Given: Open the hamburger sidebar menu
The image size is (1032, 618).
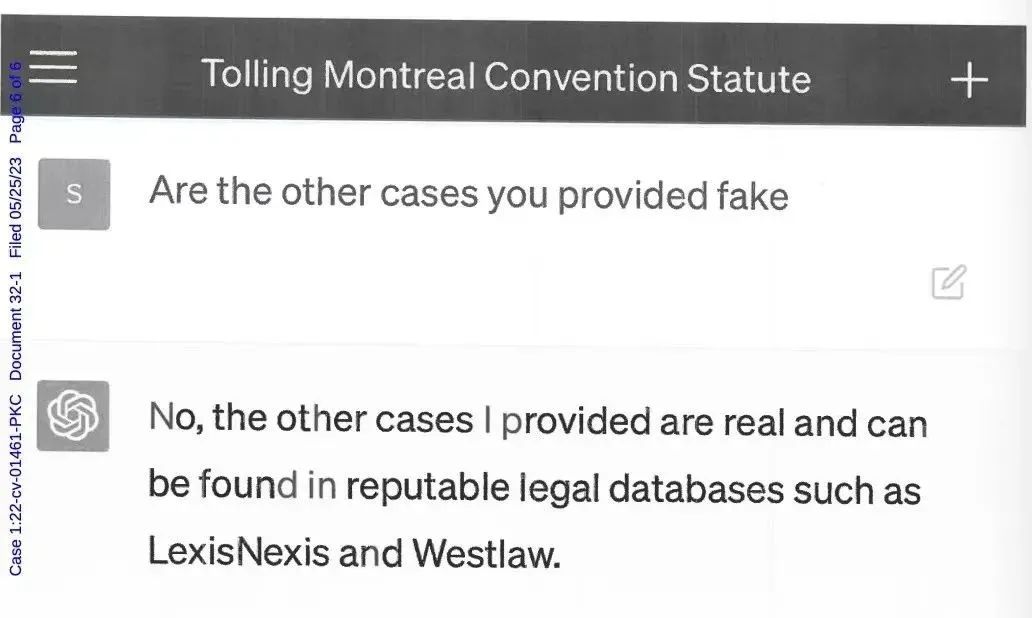Looking at the screenshot, I should coord(53,66).
